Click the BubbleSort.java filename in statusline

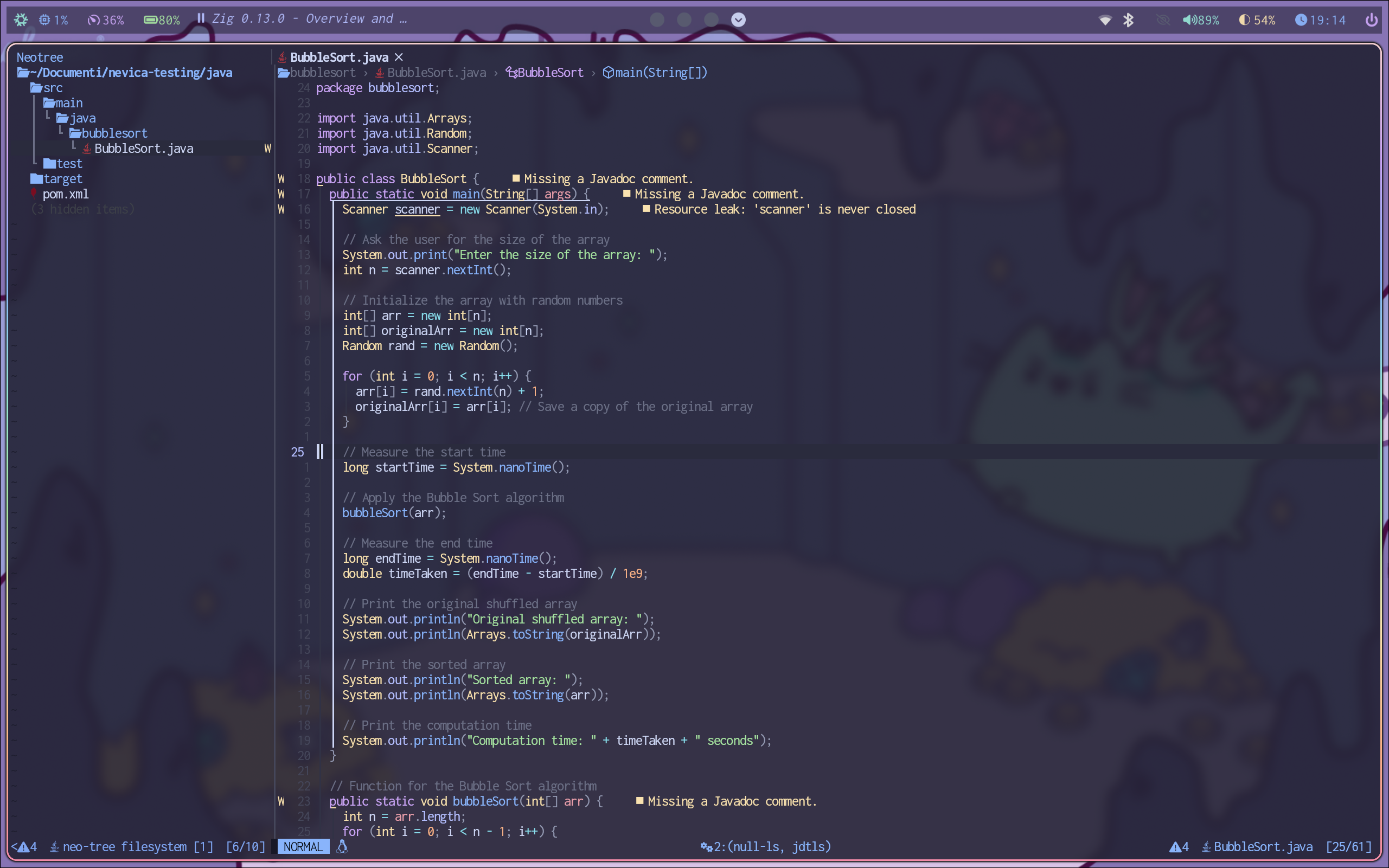click(x=1257, y=847)
